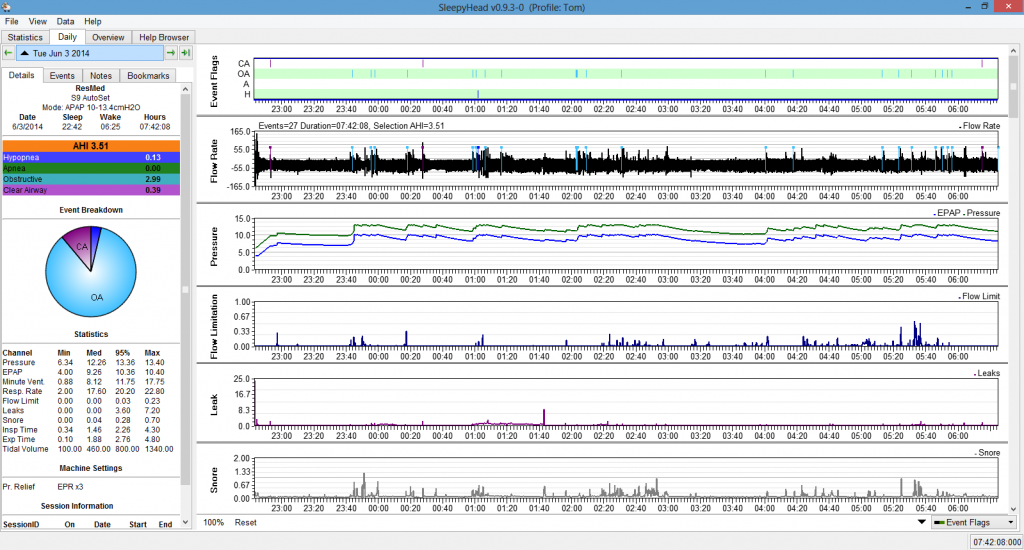Open the Event Flags graph dropdown
This screenshot has width=1024, height=550.
pyautogui.click(x=974, y=522)
